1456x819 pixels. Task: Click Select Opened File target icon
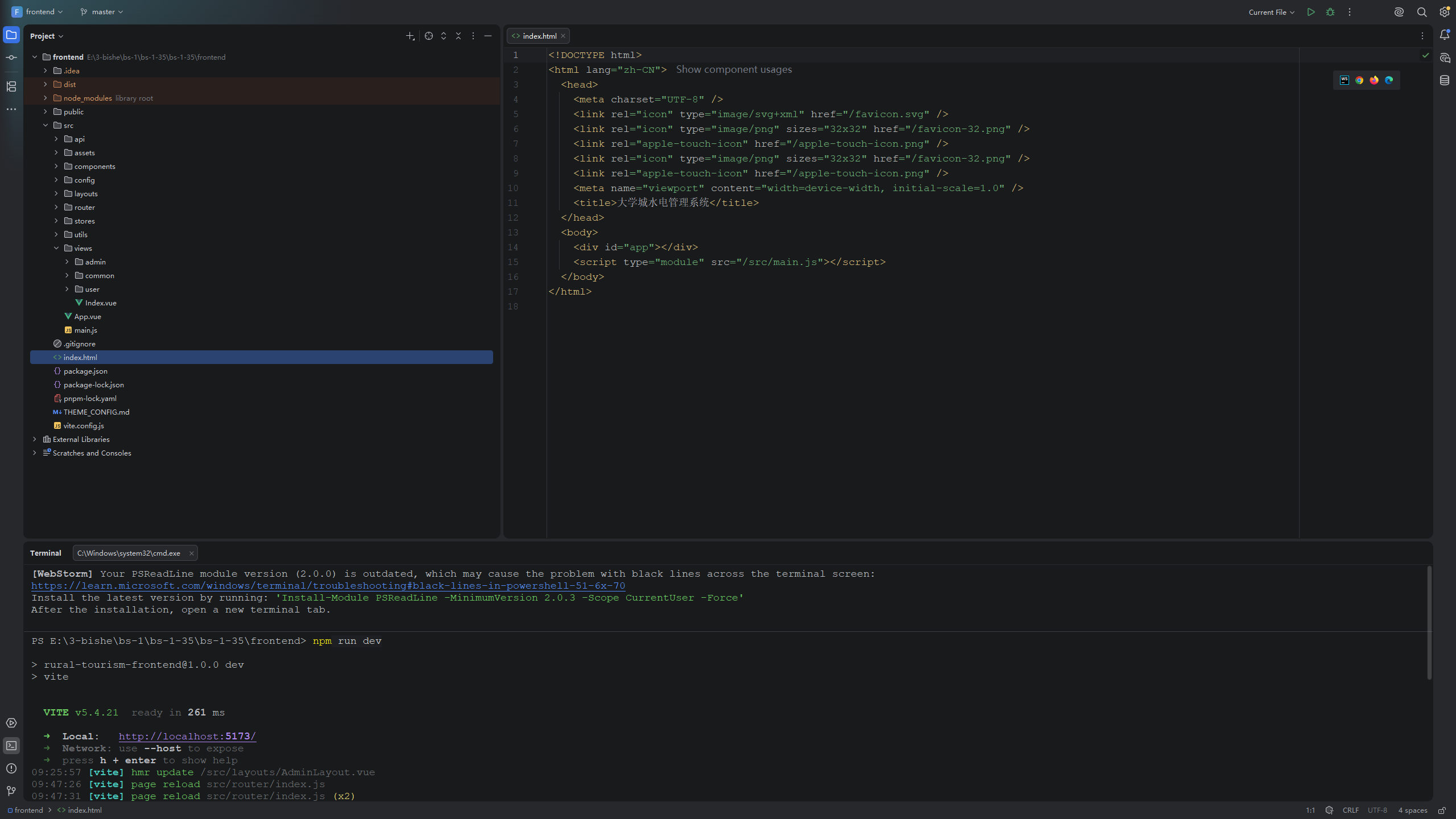429,36
